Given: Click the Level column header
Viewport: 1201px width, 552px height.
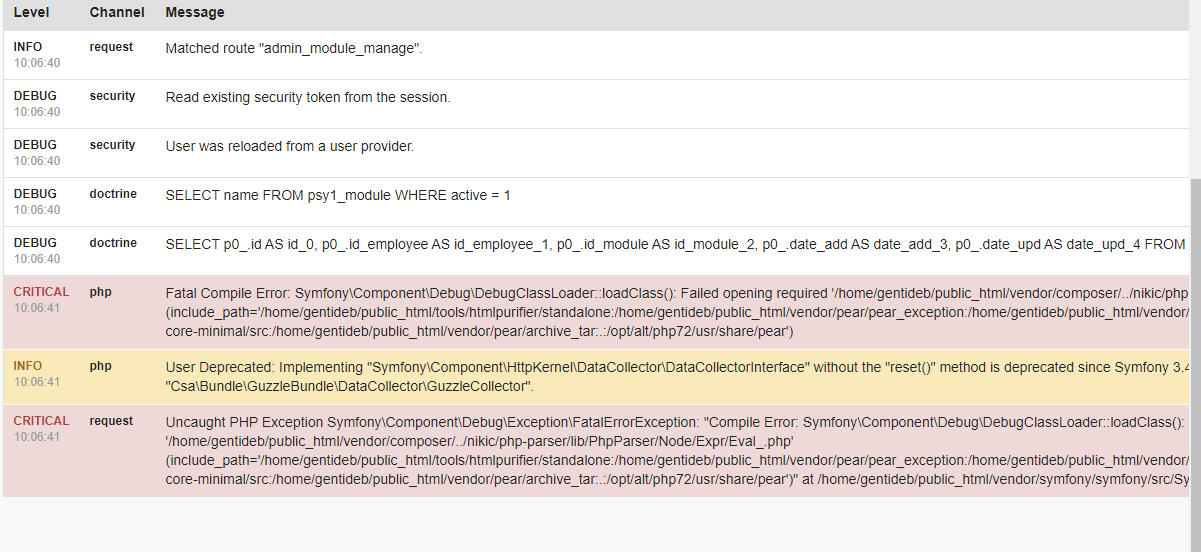Looking at the screenshot, I should coord(32,13).
